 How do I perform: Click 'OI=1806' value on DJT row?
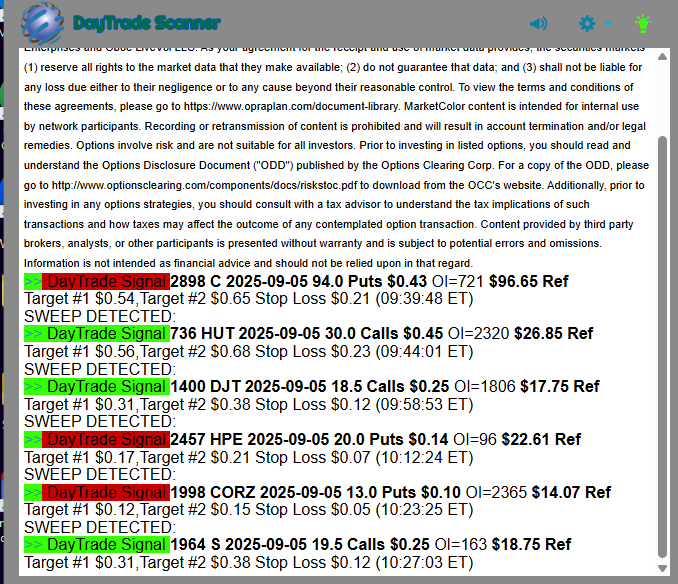485,386
